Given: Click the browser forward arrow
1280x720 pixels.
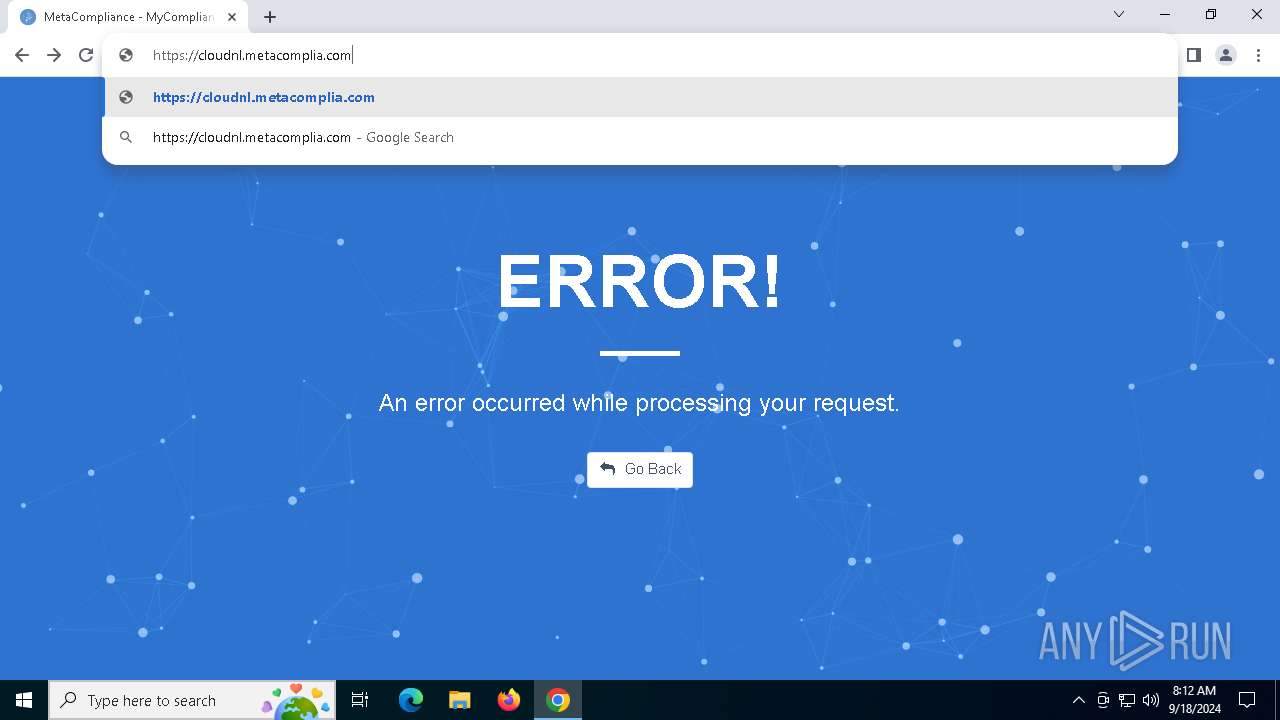Looking at the screenshot, I should coord(54,55).
